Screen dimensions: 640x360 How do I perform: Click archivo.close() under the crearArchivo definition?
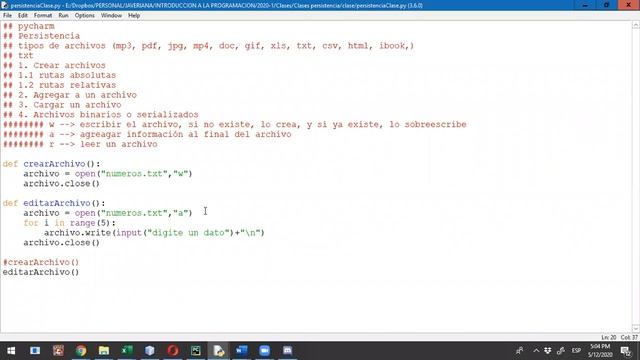coord(61,184)
